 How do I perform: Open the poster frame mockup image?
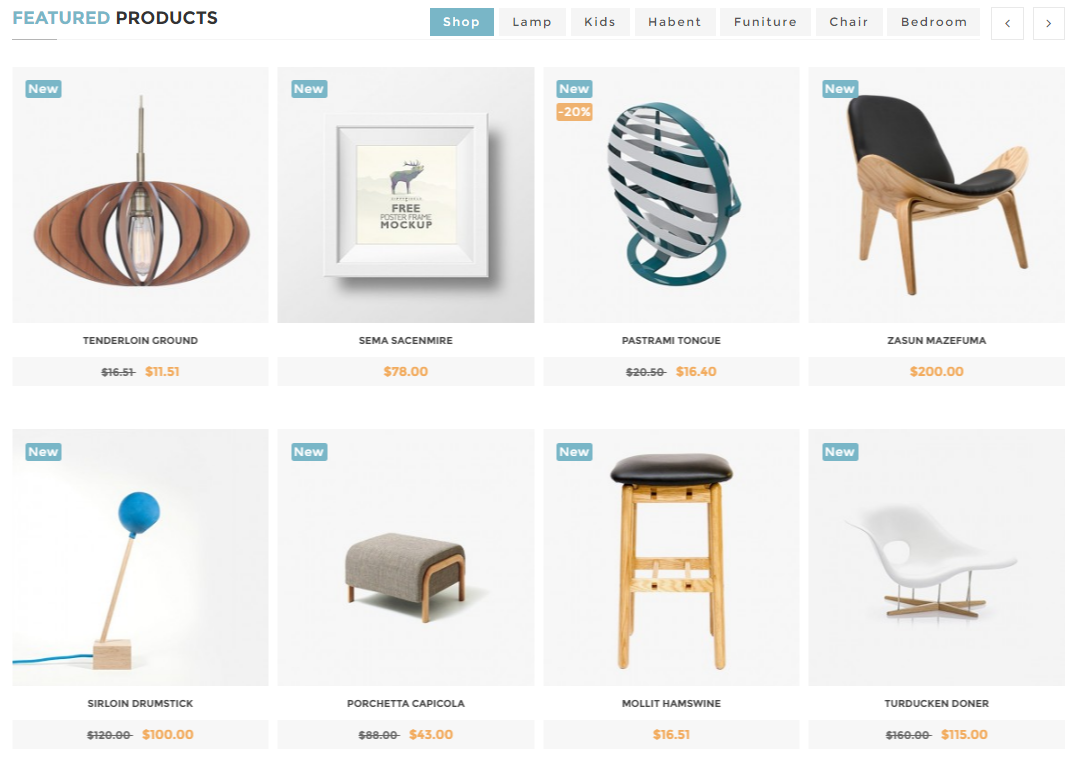pos(406,195)
